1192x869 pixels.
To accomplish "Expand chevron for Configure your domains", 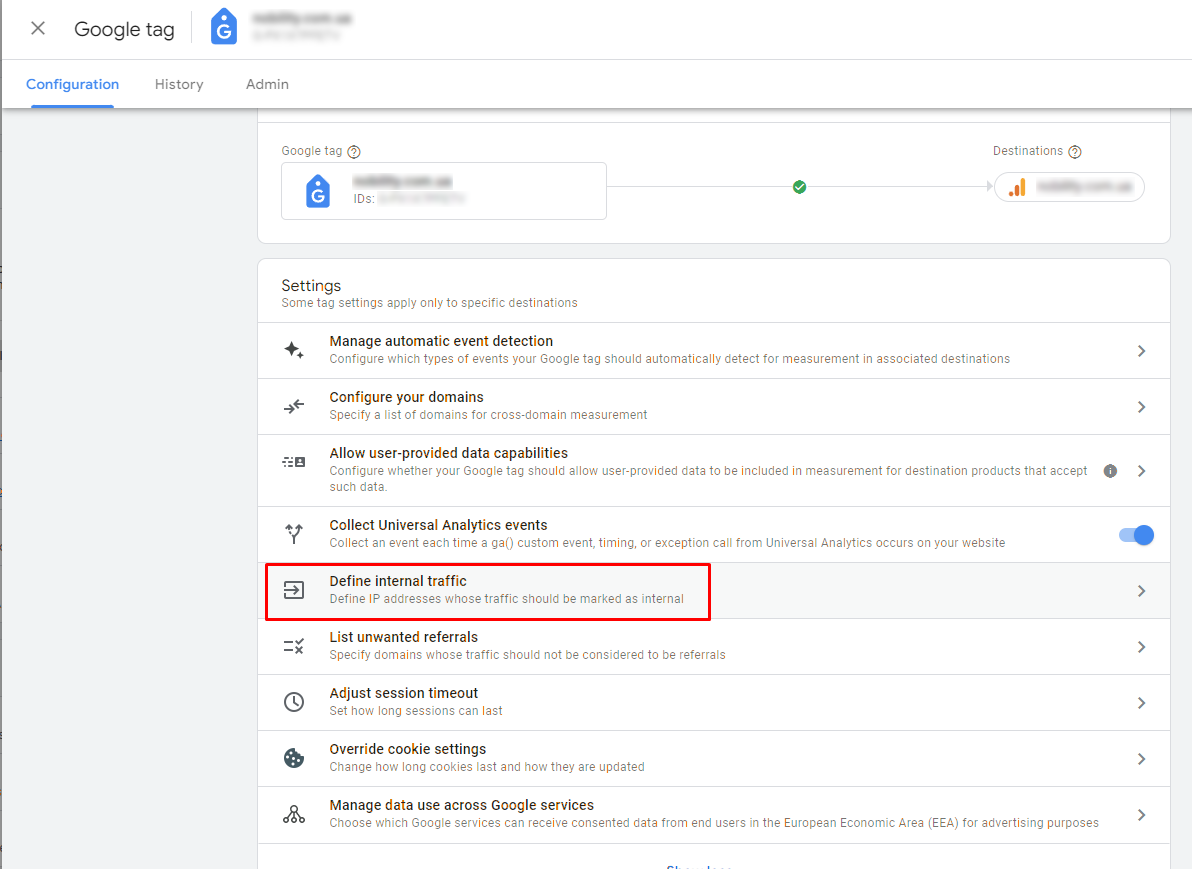I will (1141, 407).
